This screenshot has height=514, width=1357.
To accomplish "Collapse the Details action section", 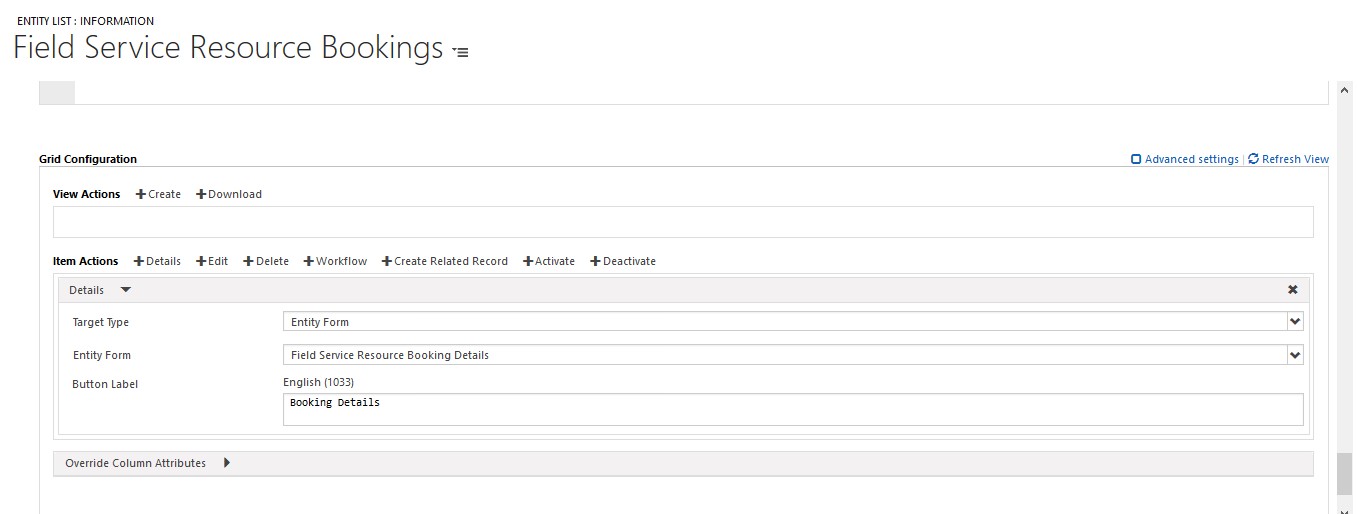I will click(x=125, y=290).
